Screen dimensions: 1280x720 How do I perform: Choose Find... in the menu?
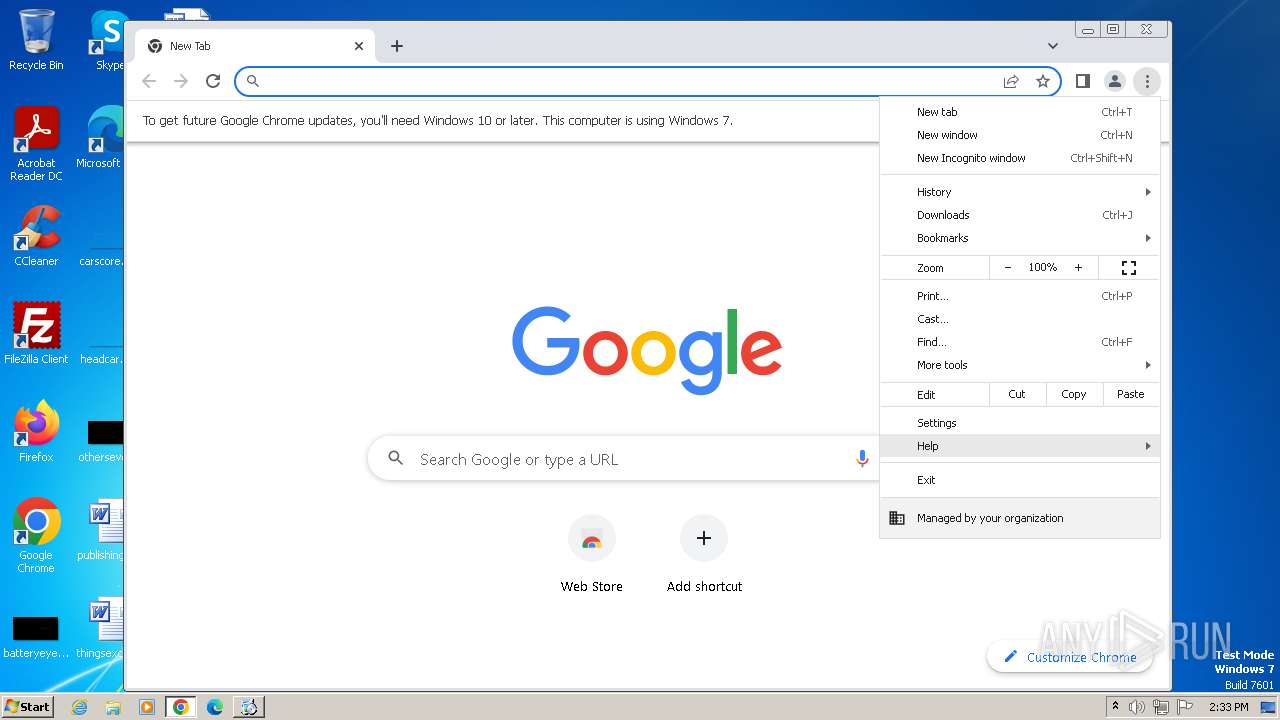pyautogui.click(x=1020, y=342)
